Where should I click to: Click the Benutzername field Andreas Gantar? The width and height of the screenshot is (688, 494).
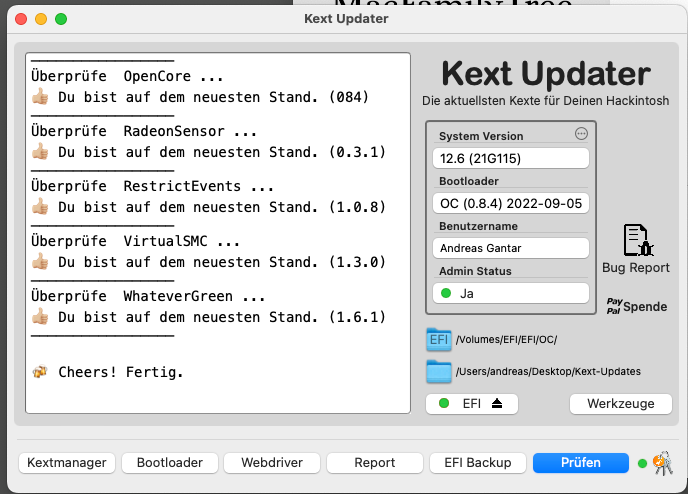coord(511,248)
